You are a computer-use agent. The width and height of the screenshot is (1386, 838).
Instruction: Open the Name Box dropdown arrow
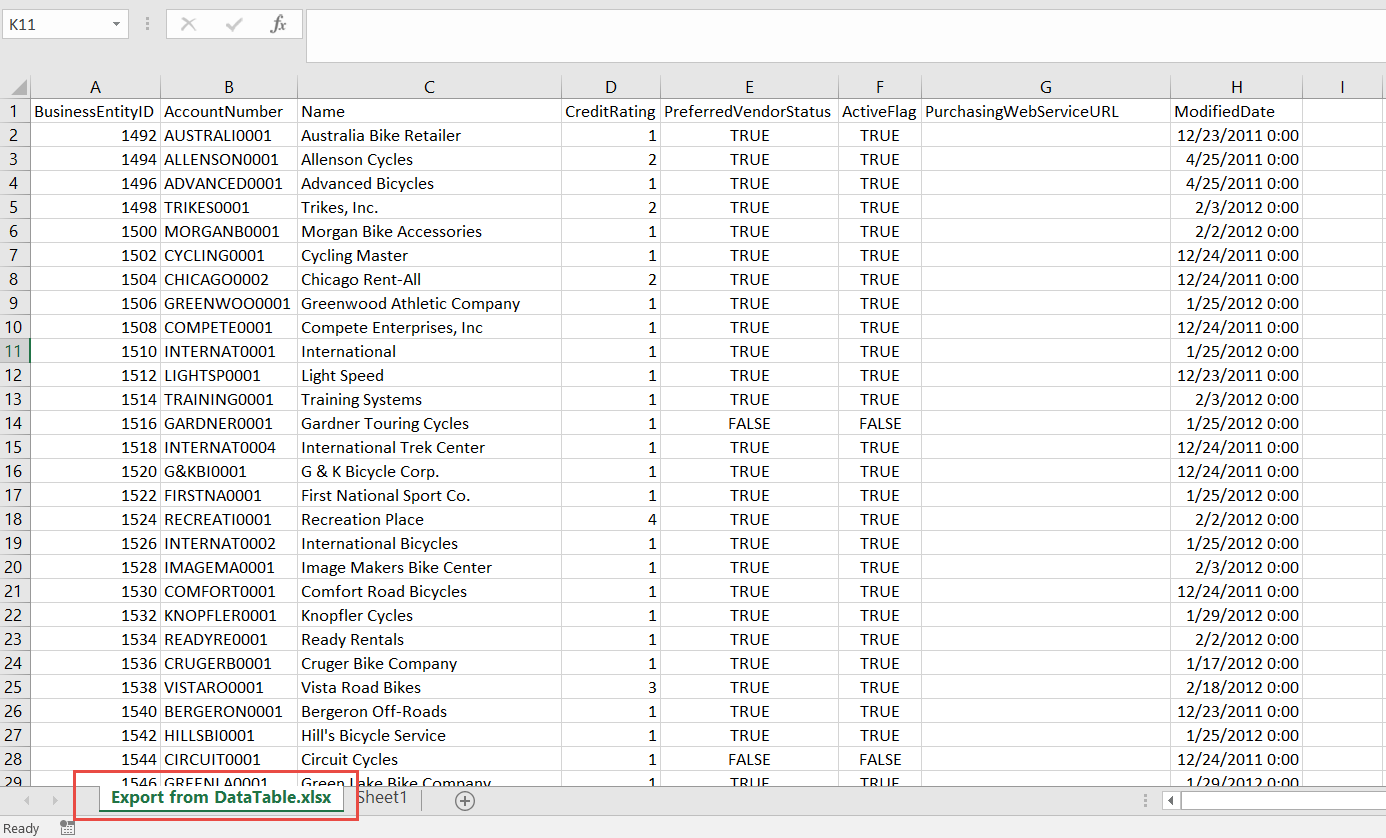pyautogui.click(x=117, y=24)
